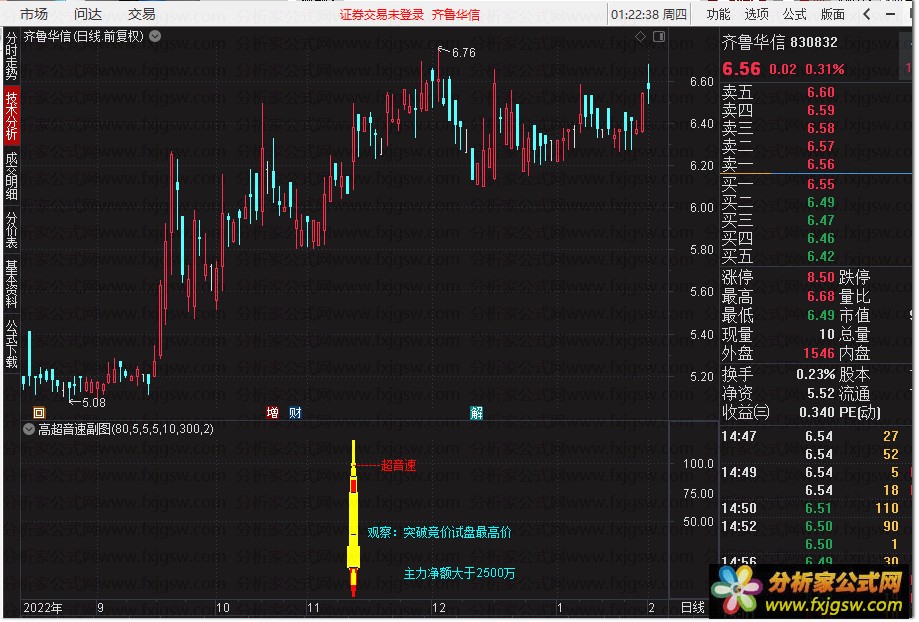Click the 6.76 high price label

click(x=464, y=53)
